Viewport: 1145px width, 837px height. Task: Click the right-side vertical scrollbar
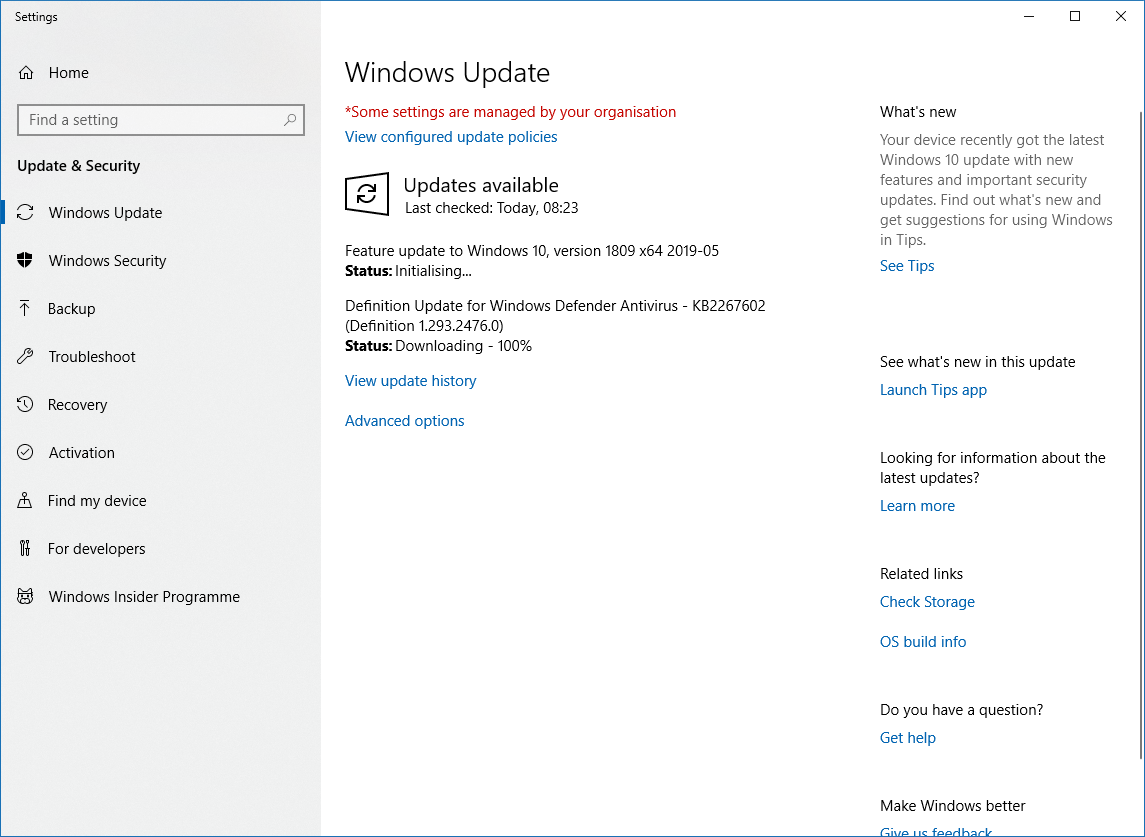click(x=1141, y=435)
